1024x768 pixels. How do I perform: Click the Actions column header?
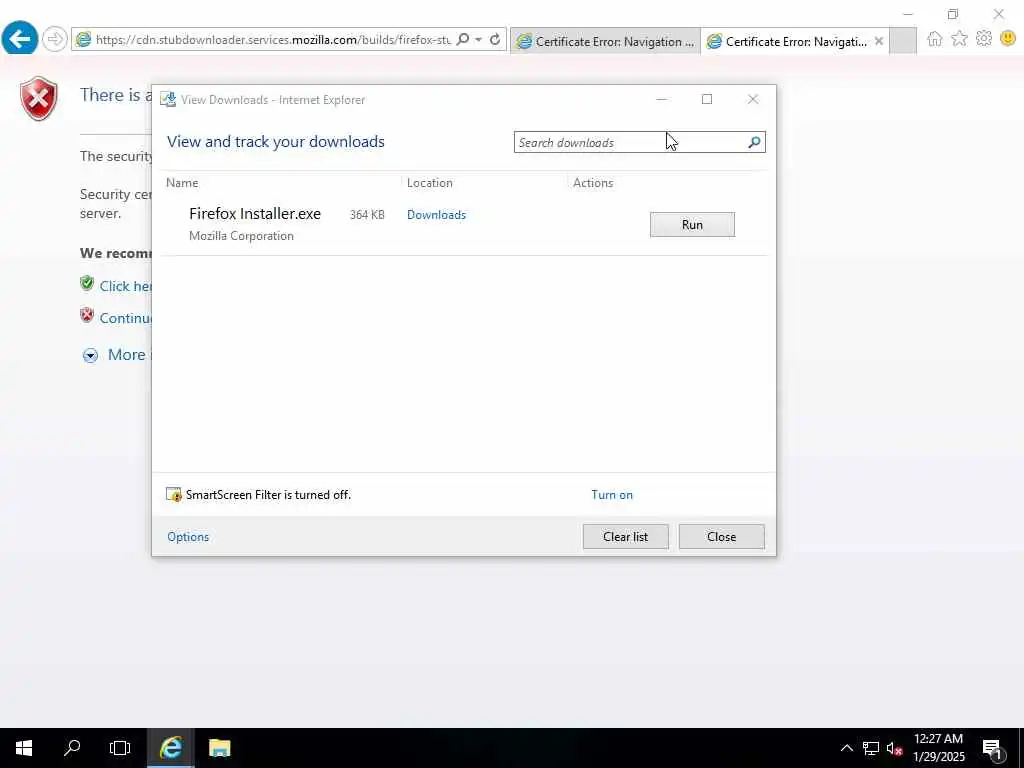[x=593, y=183]
